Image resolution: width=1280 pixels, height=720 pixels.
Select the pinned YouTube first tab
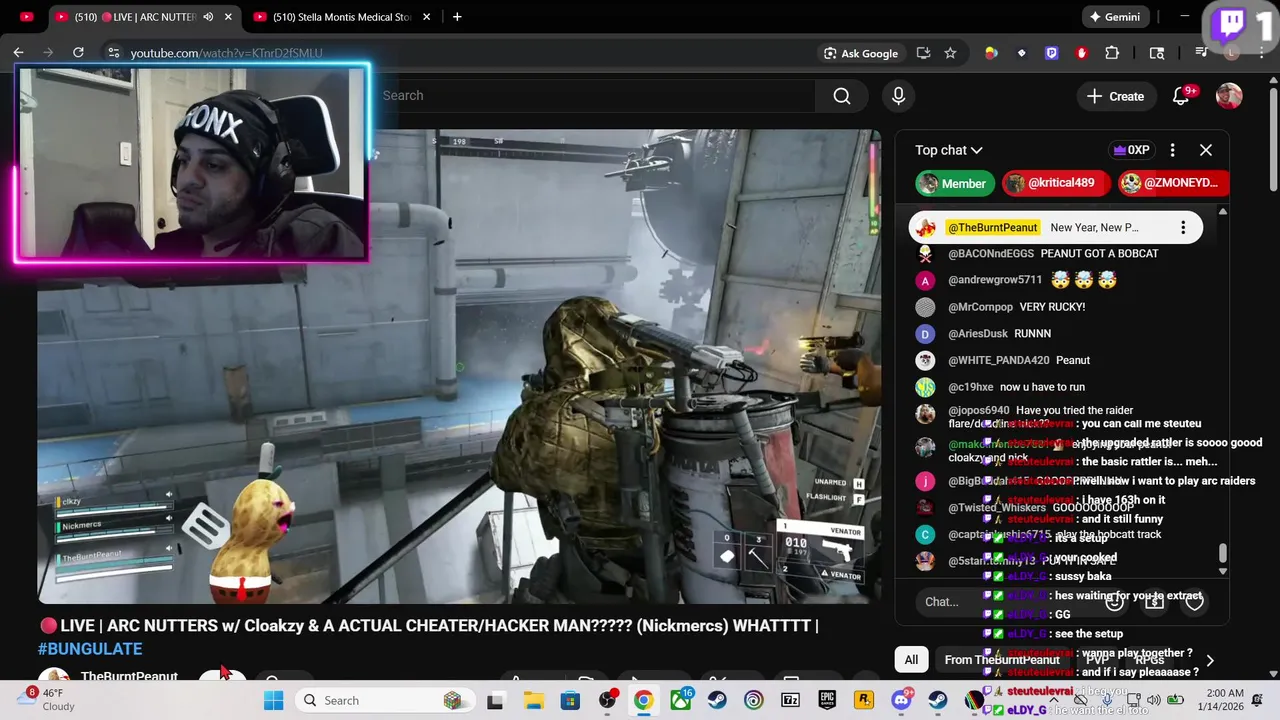[x=26, y=17]
